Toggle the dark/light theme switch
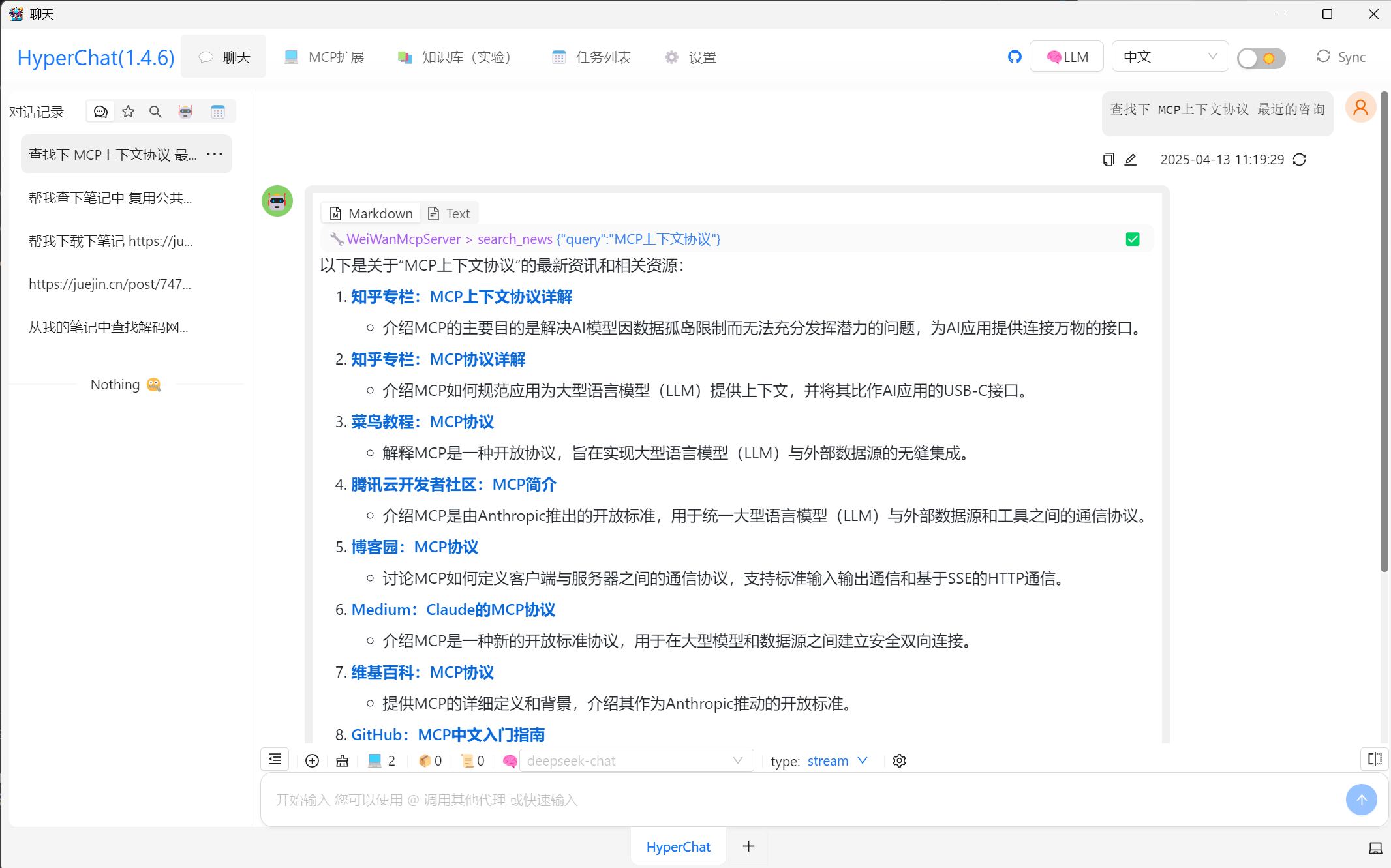Viewport: 1391px width, 868px height. tap(1261, 58)
